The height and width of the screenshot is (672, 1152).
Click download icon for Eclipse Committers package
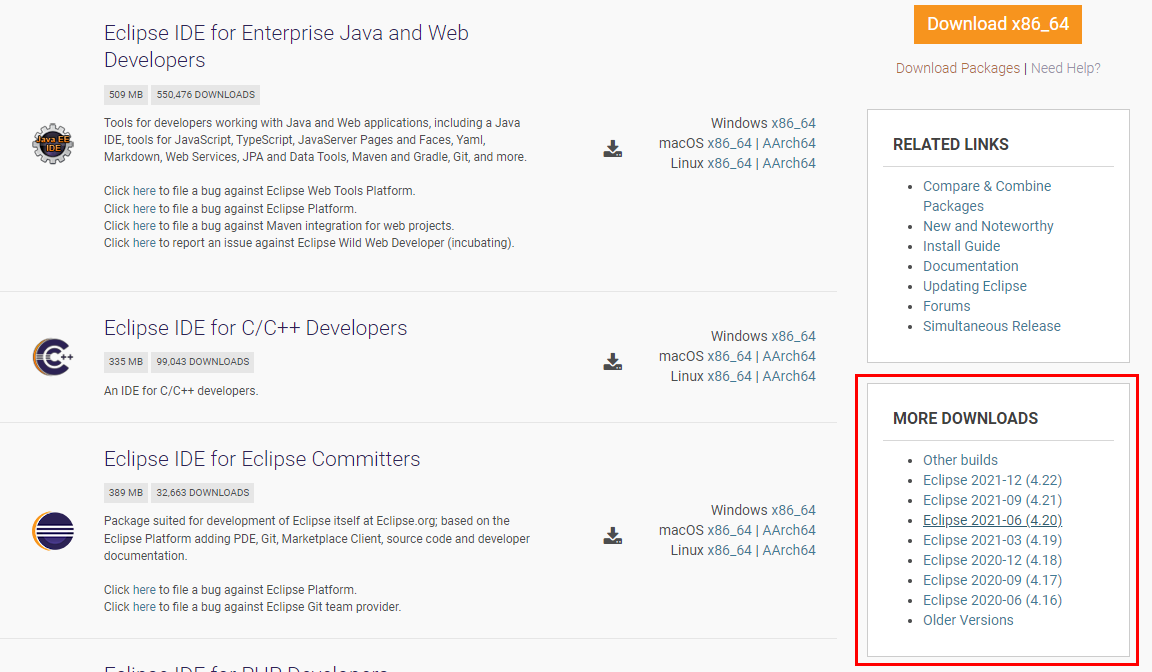tap(613, 535)
